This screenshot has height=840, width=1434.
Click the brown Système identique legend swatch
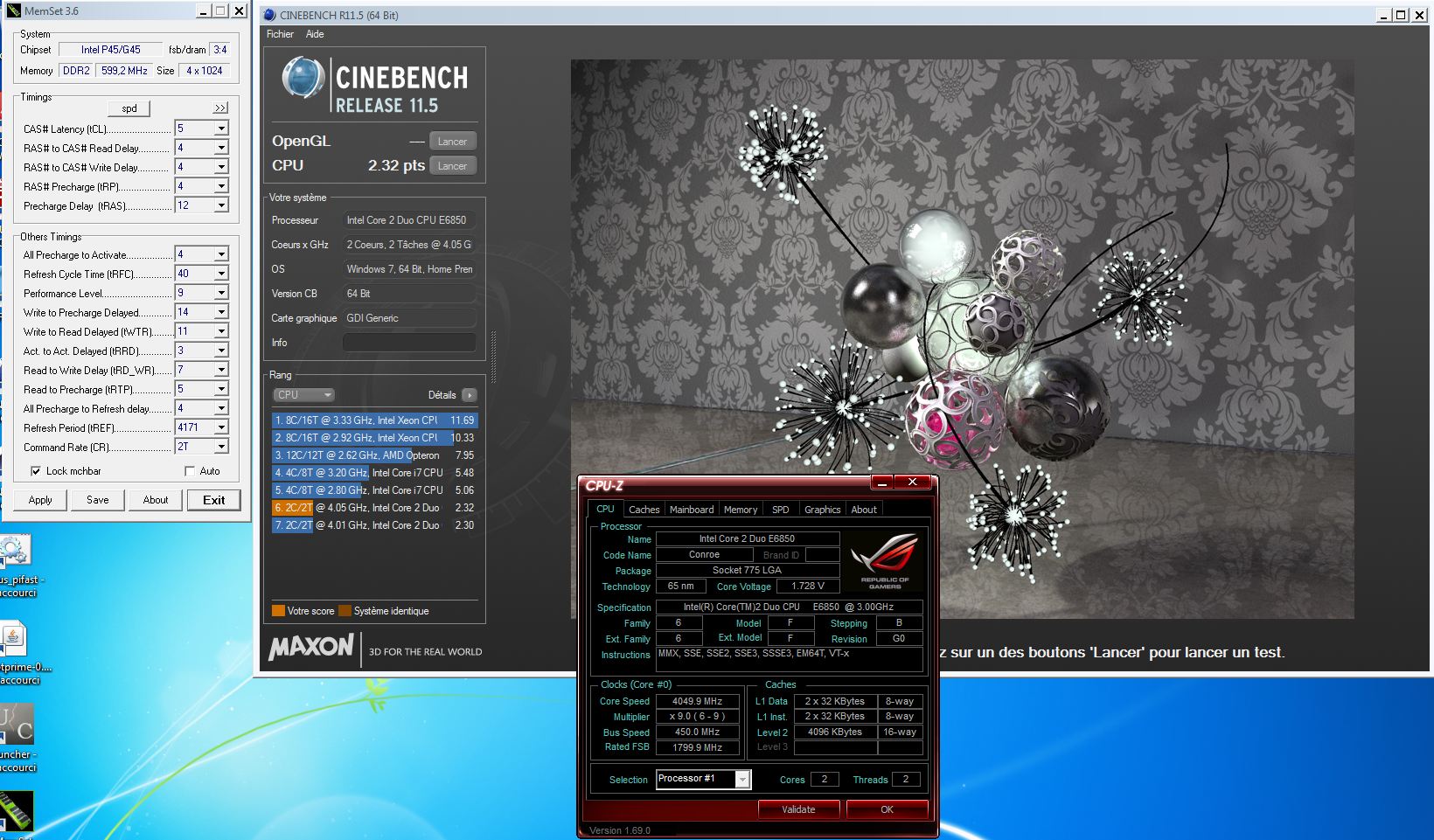345,611
